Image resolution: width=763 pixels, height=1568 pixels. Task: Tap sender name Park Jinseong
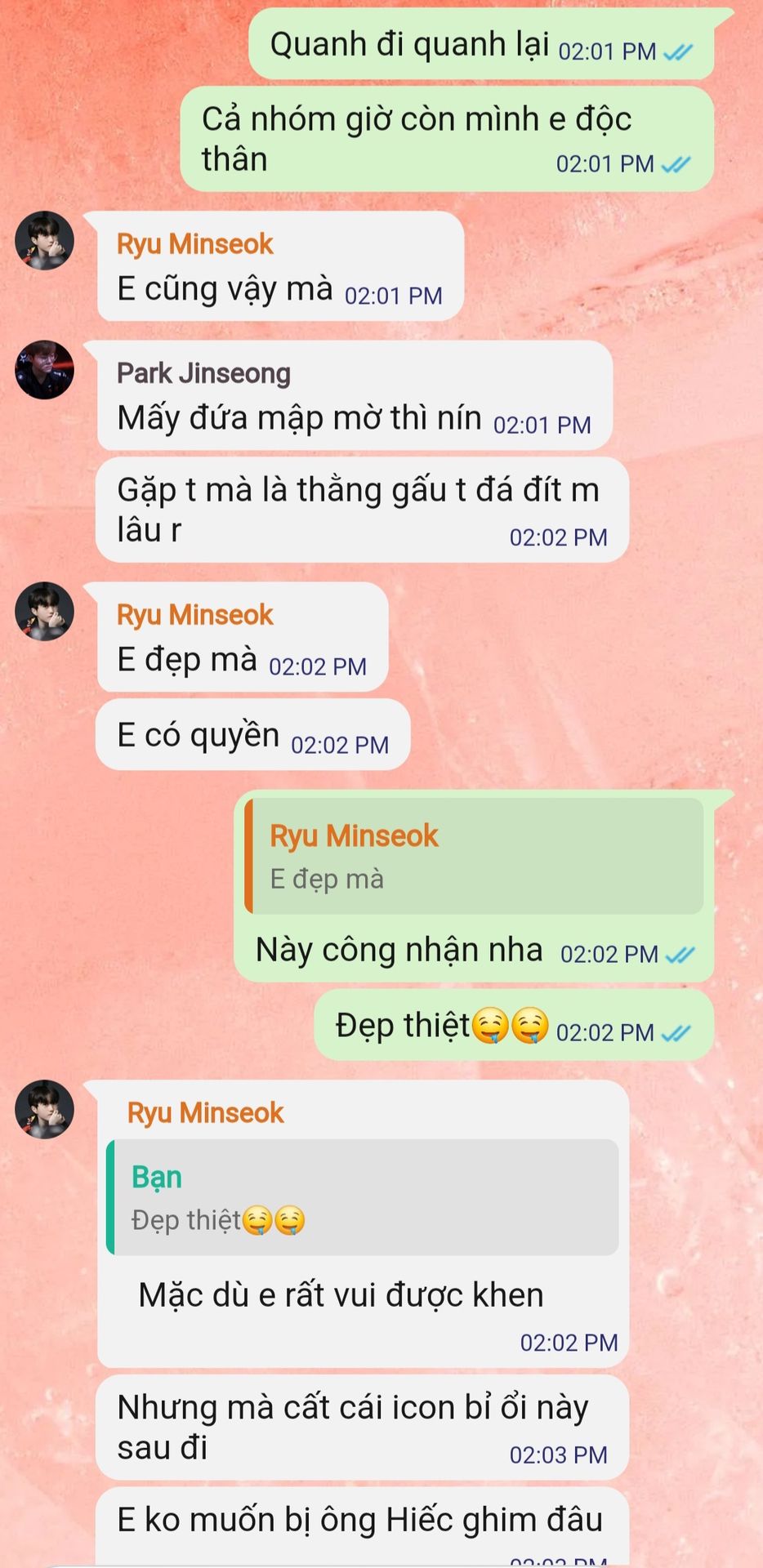(x=203, y=373)
